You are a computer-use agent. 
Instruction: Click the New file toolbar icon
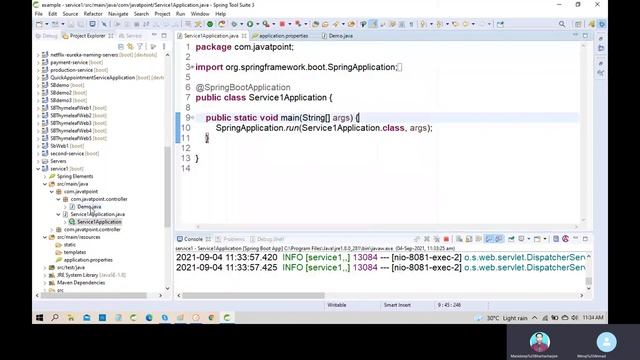(39, 24)
